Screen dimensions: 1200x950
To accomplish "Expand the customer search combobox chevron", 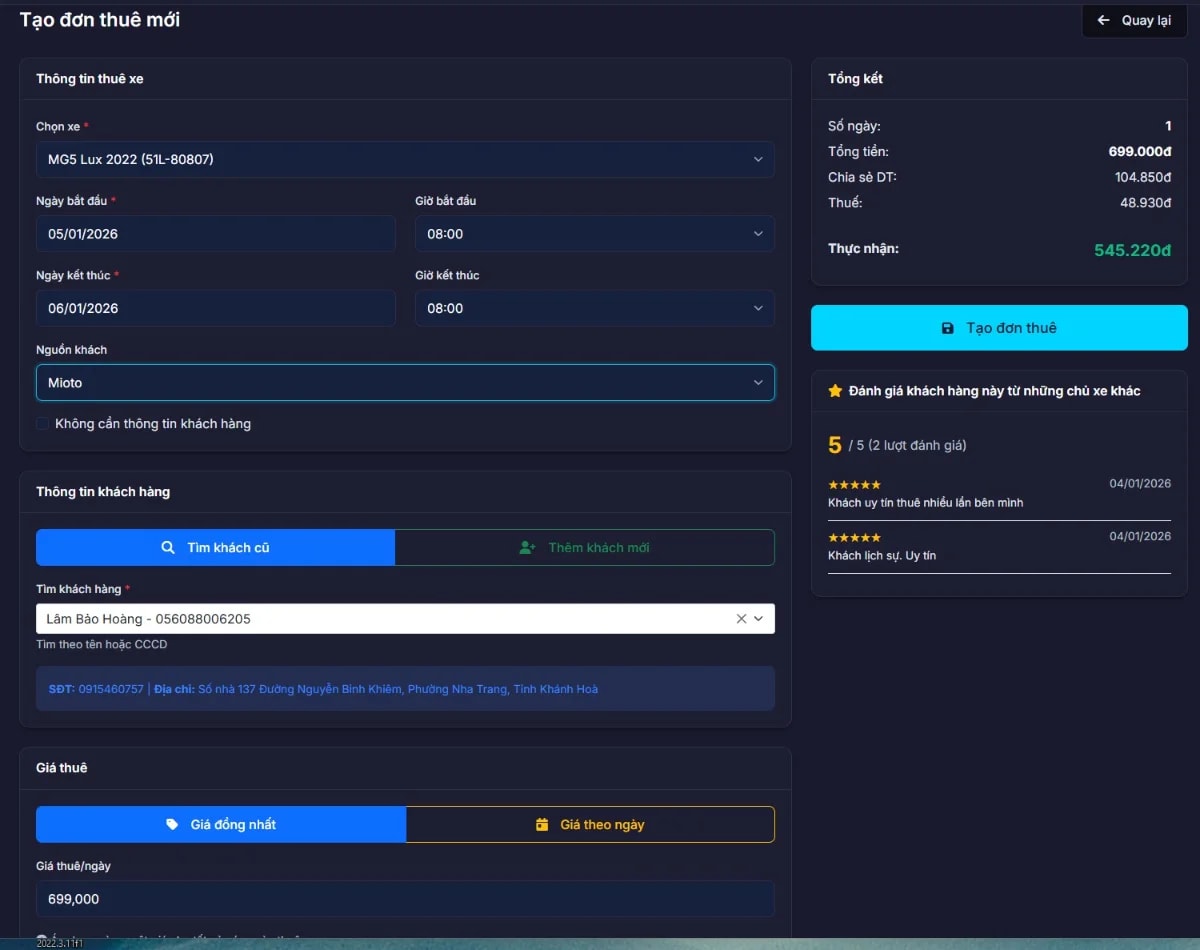I will pos(758,618).
